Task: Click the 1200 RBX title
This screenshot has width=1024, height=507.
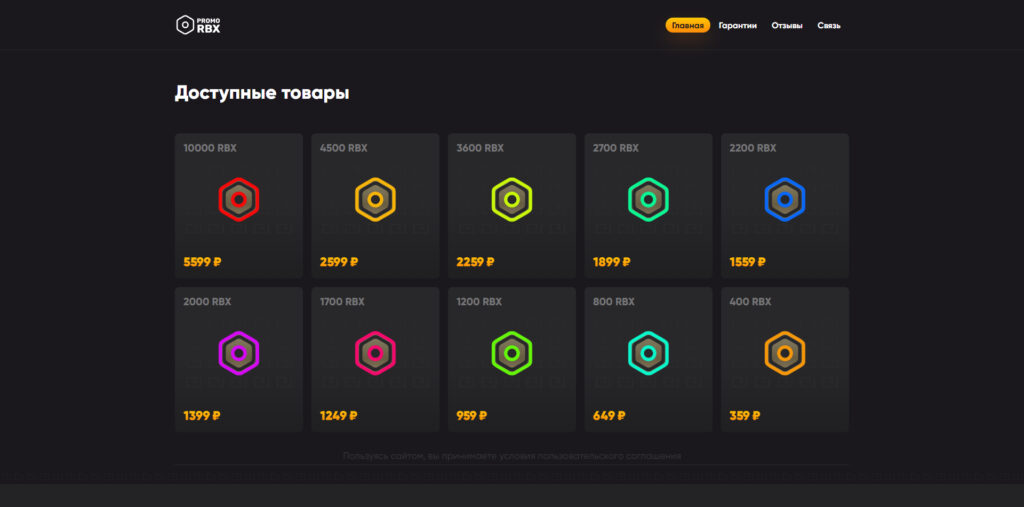Action: click(479, 302)
